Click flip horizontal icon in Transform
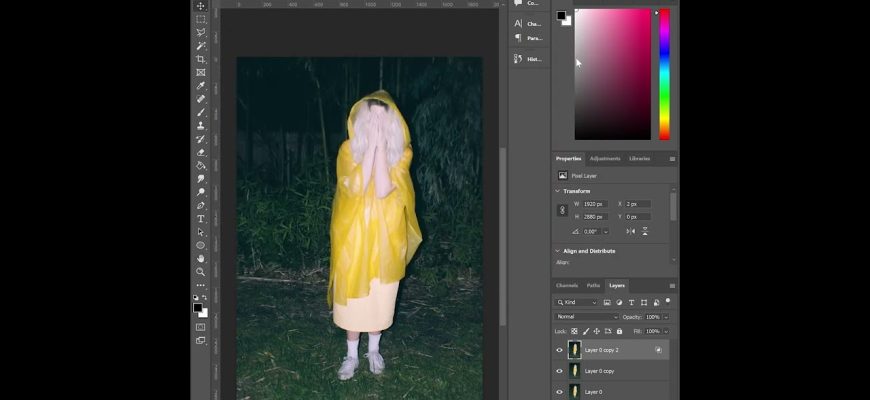Viewport: 870px width, 400px height. [630, 231]
